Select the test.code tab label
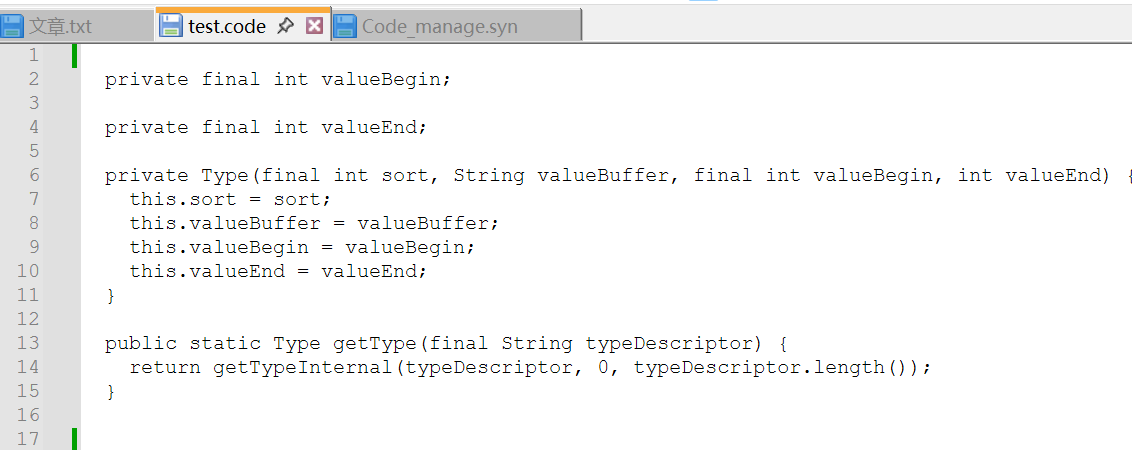 (x=227, y=26)
